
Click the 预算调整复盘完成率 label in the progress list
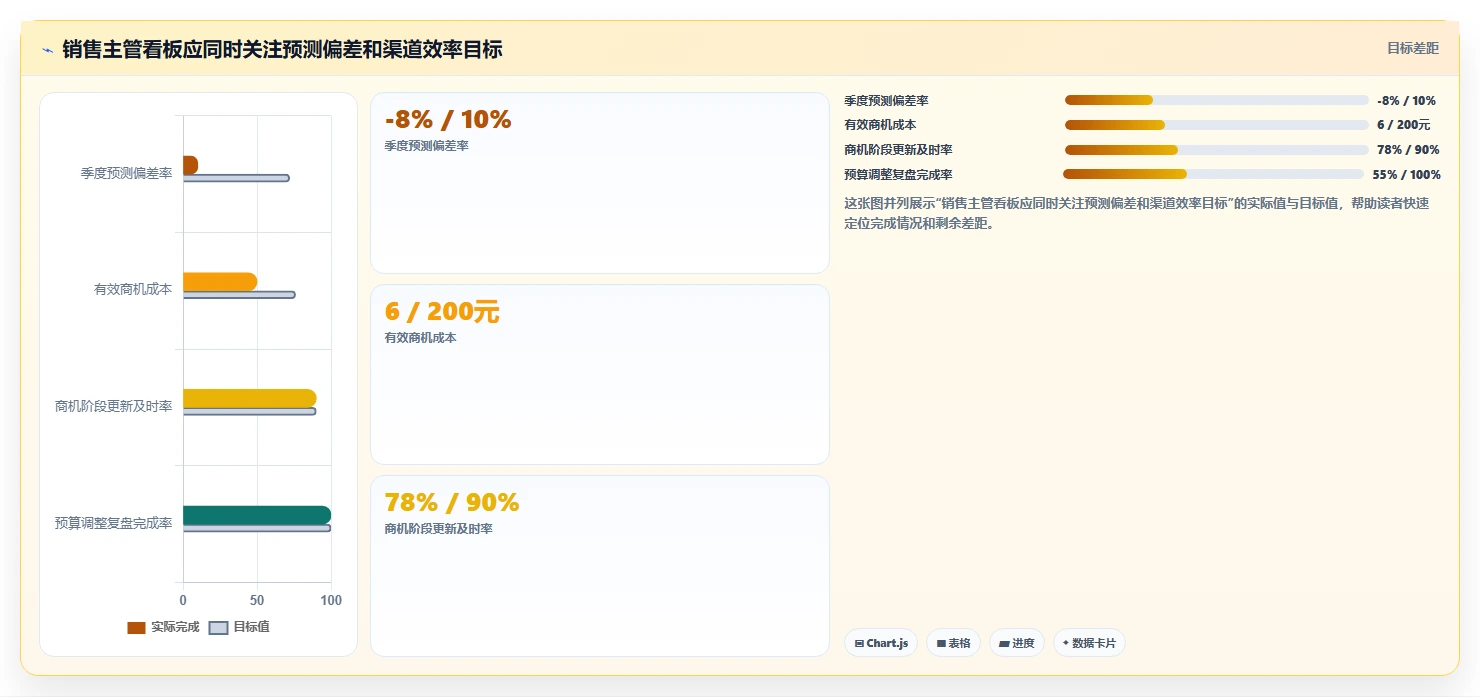[898, 174]
